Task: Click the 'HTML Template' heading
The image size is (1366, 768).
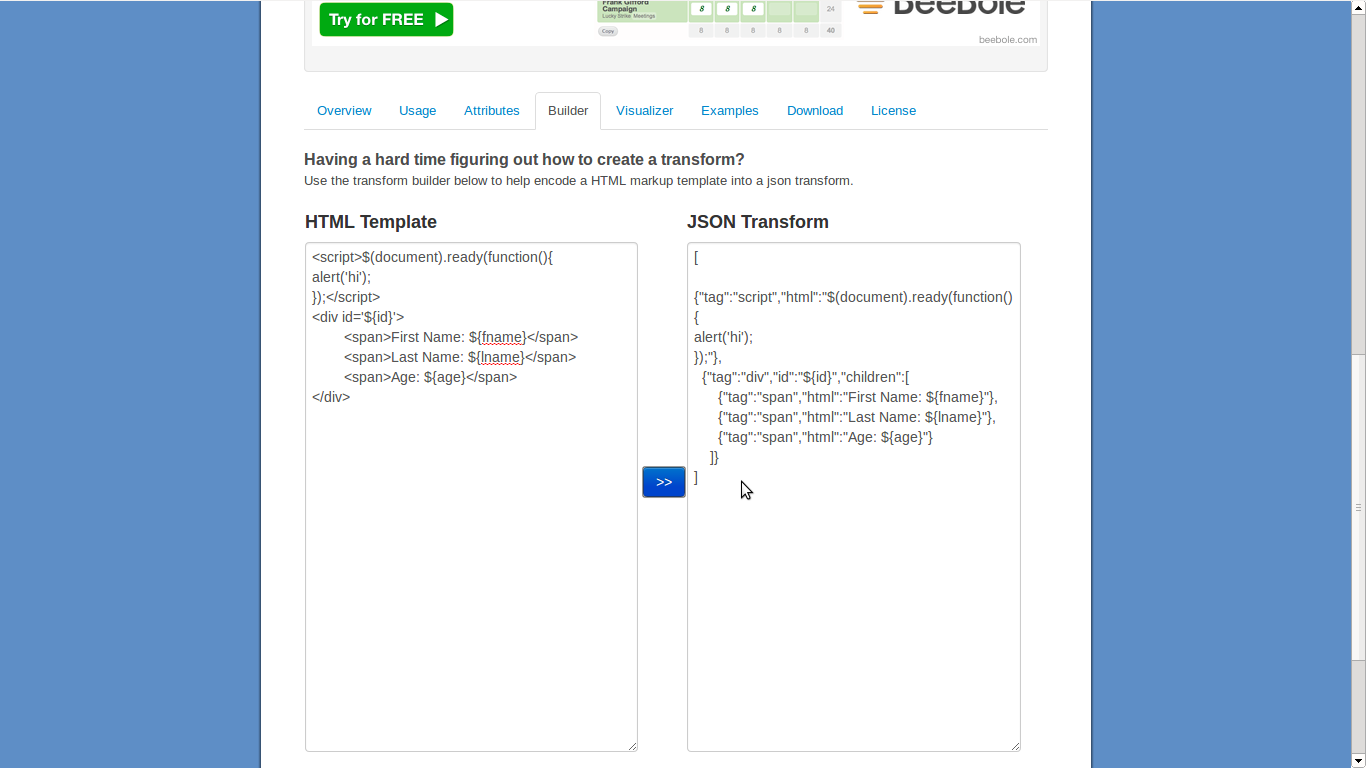Action: (x=371, y=222)
